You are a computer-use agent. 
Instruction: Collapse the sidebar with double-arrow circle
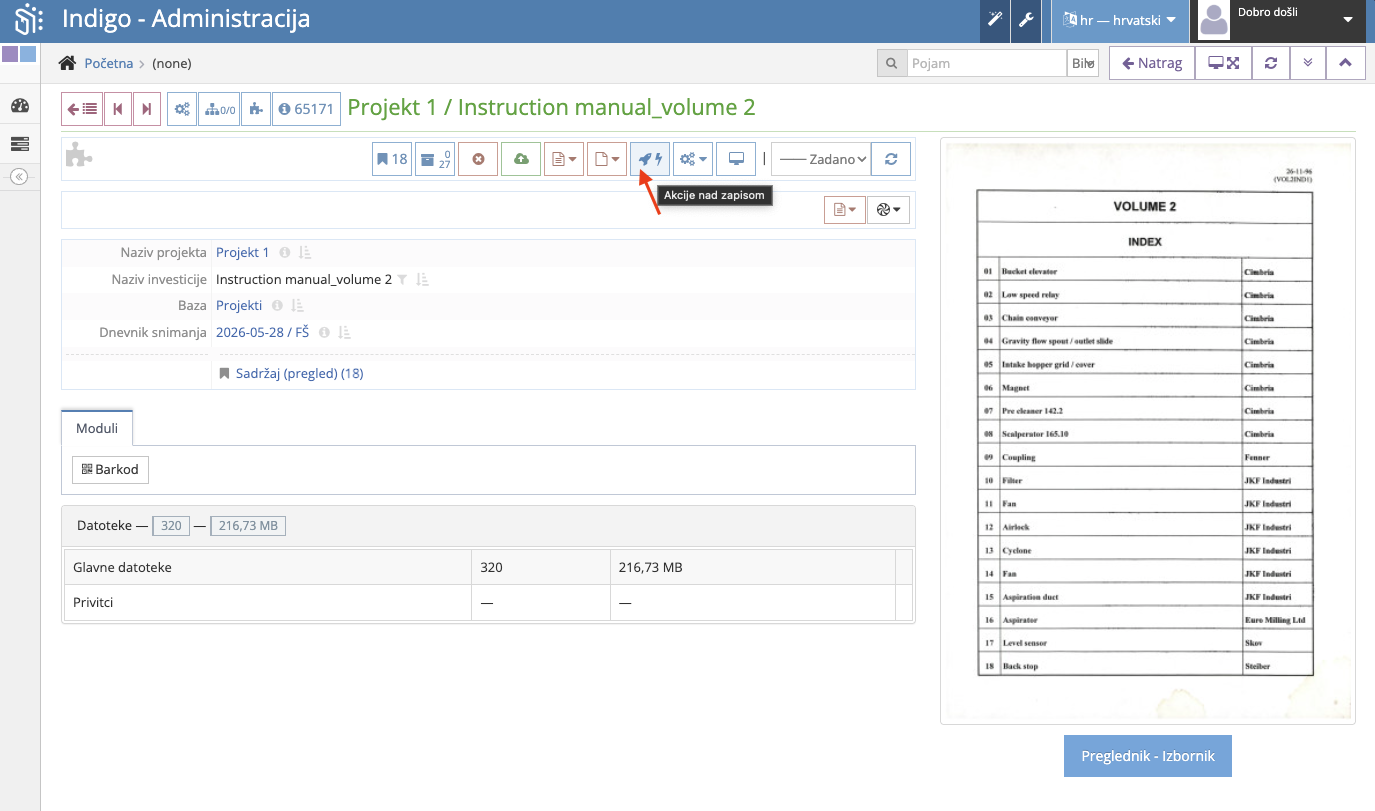(x=19, y=176)
